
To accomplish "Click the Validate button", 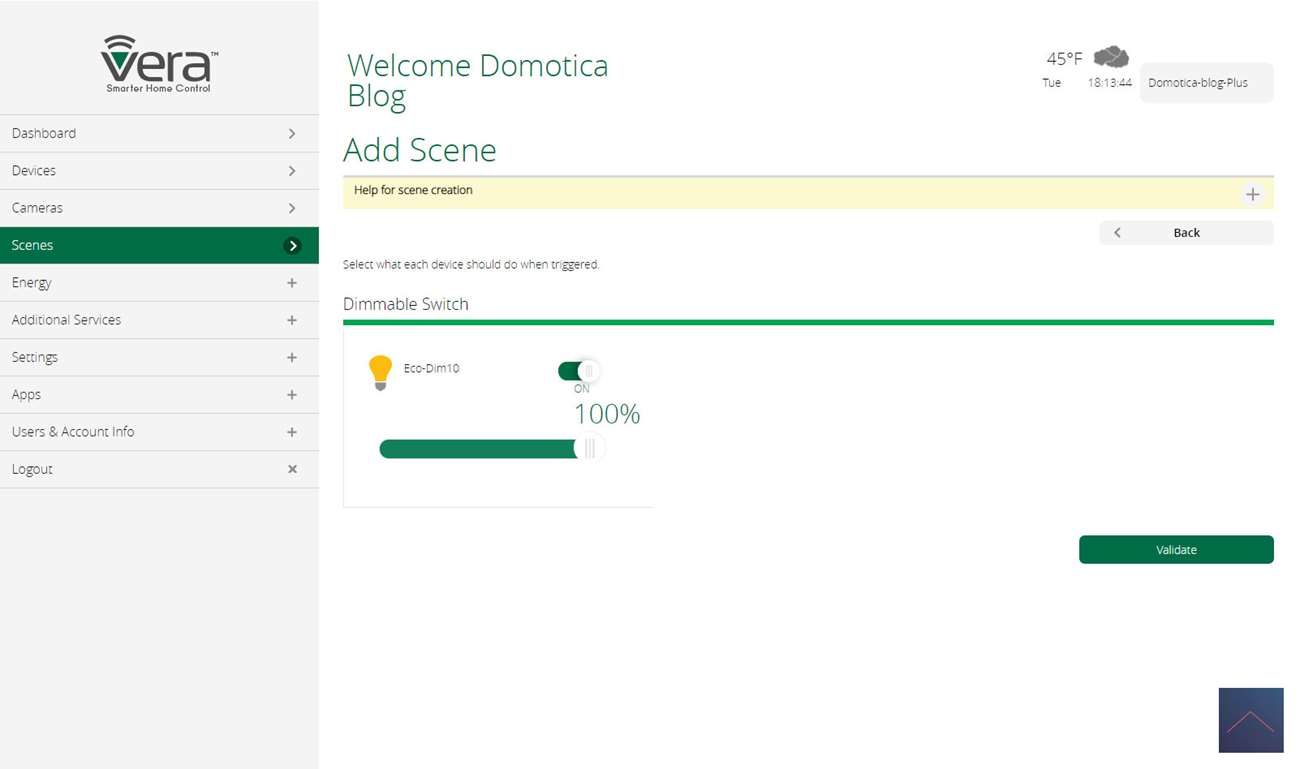I will (1175, 550).
